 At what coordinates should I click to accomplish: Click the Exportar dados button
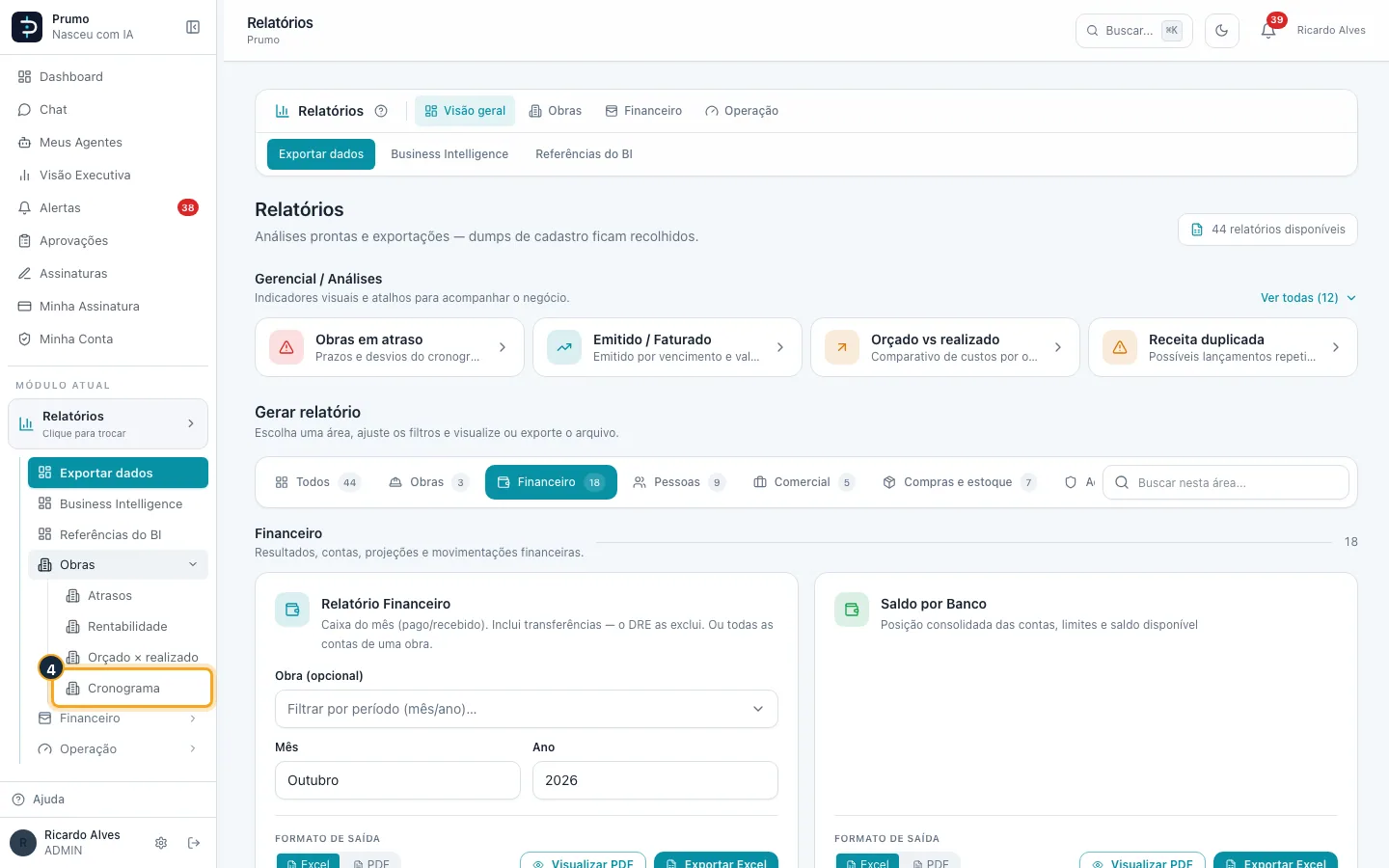321,154
